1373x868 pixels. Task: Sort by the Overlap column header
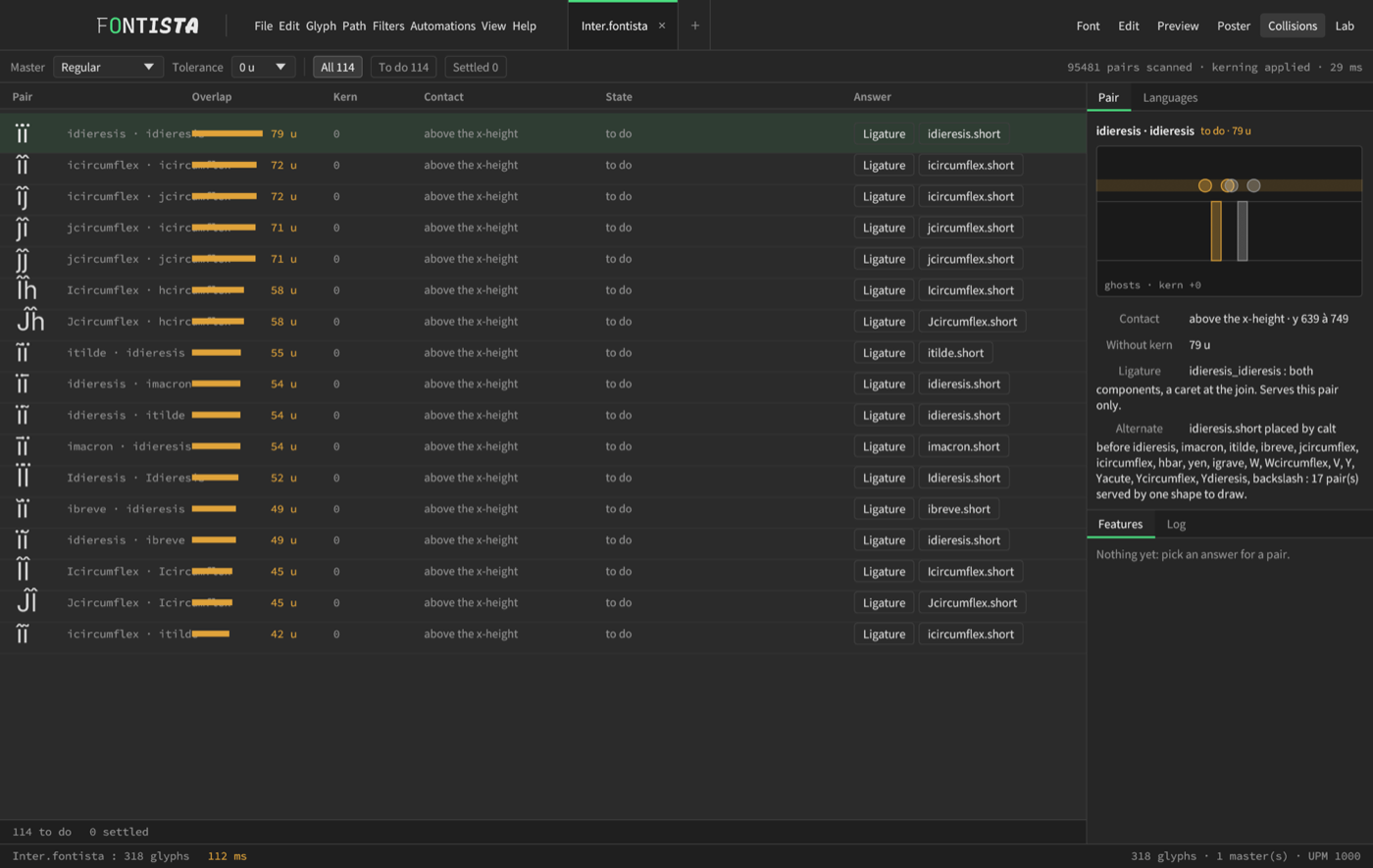[x=212, y=97]
